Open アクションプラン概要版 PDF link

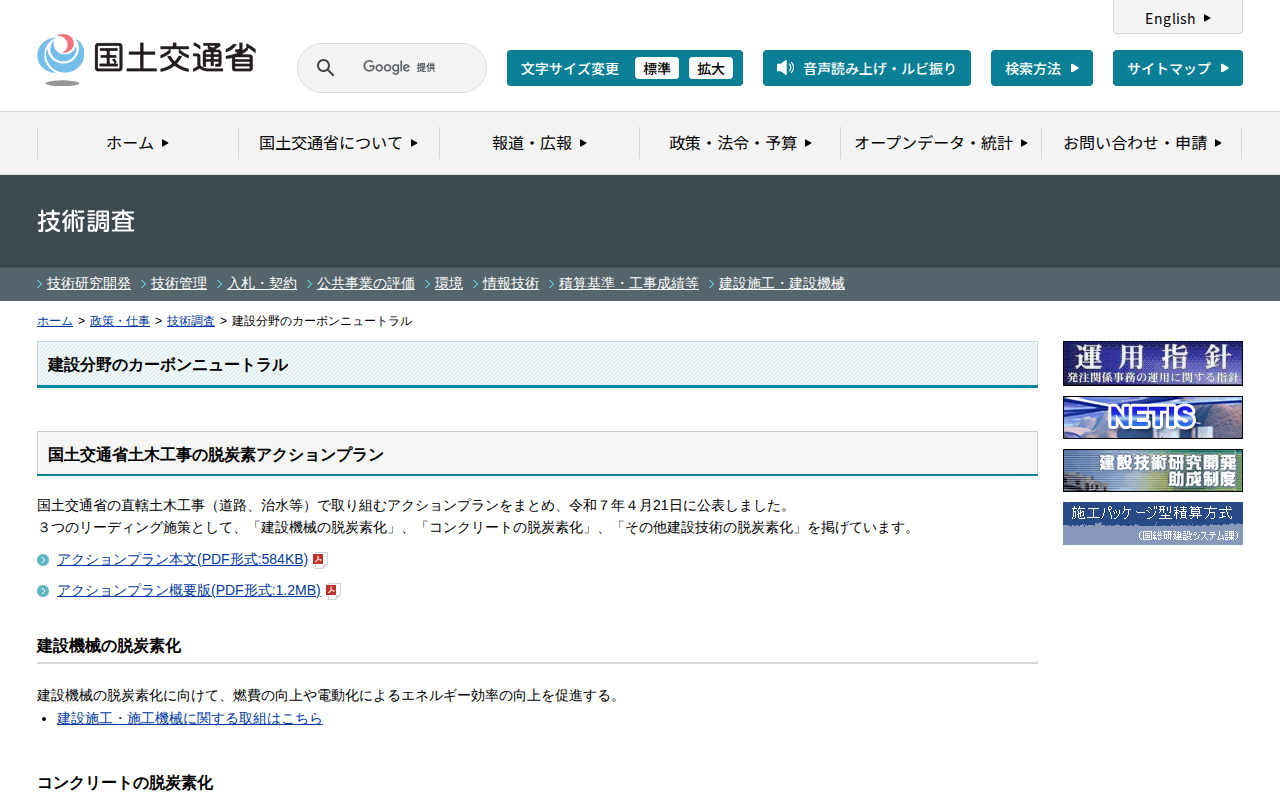(189, 591)
